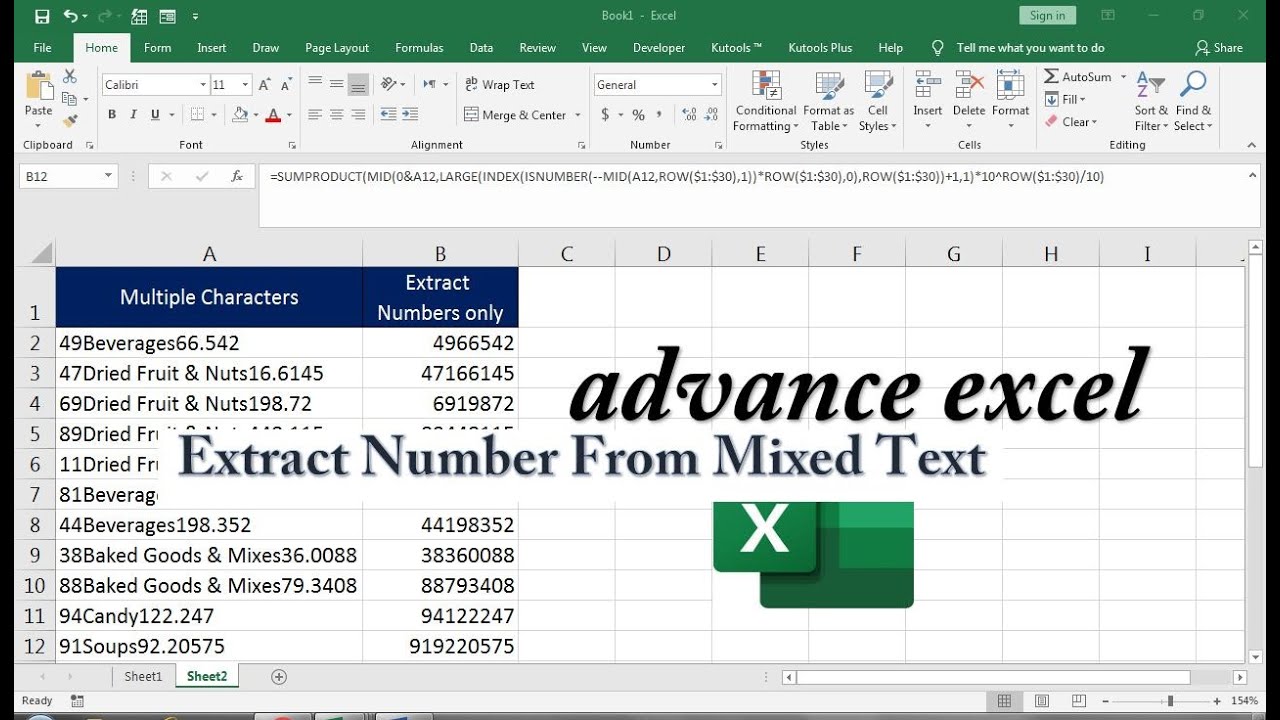The width and height of the screenshot is (1280, 720).
Task: Apply the Borders icon in Font group
Action: click(x=197, y=115)
